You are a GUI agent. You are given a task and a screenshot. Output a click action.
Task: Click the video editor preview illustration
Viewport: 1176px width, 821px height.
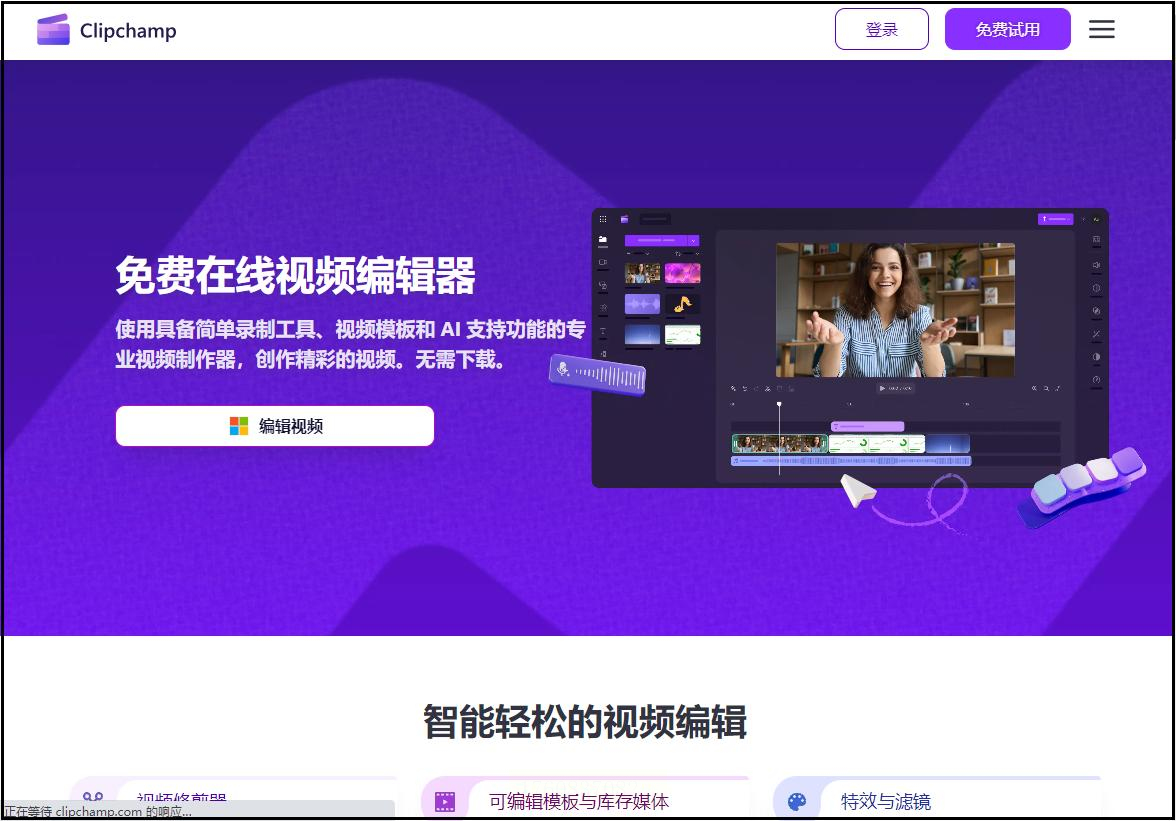[x=850, y=348]
